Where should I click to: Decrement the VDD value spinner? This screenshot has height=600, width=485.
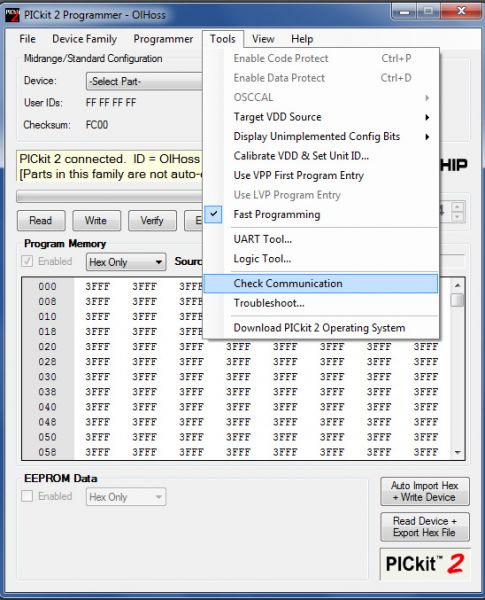(457, 217)
